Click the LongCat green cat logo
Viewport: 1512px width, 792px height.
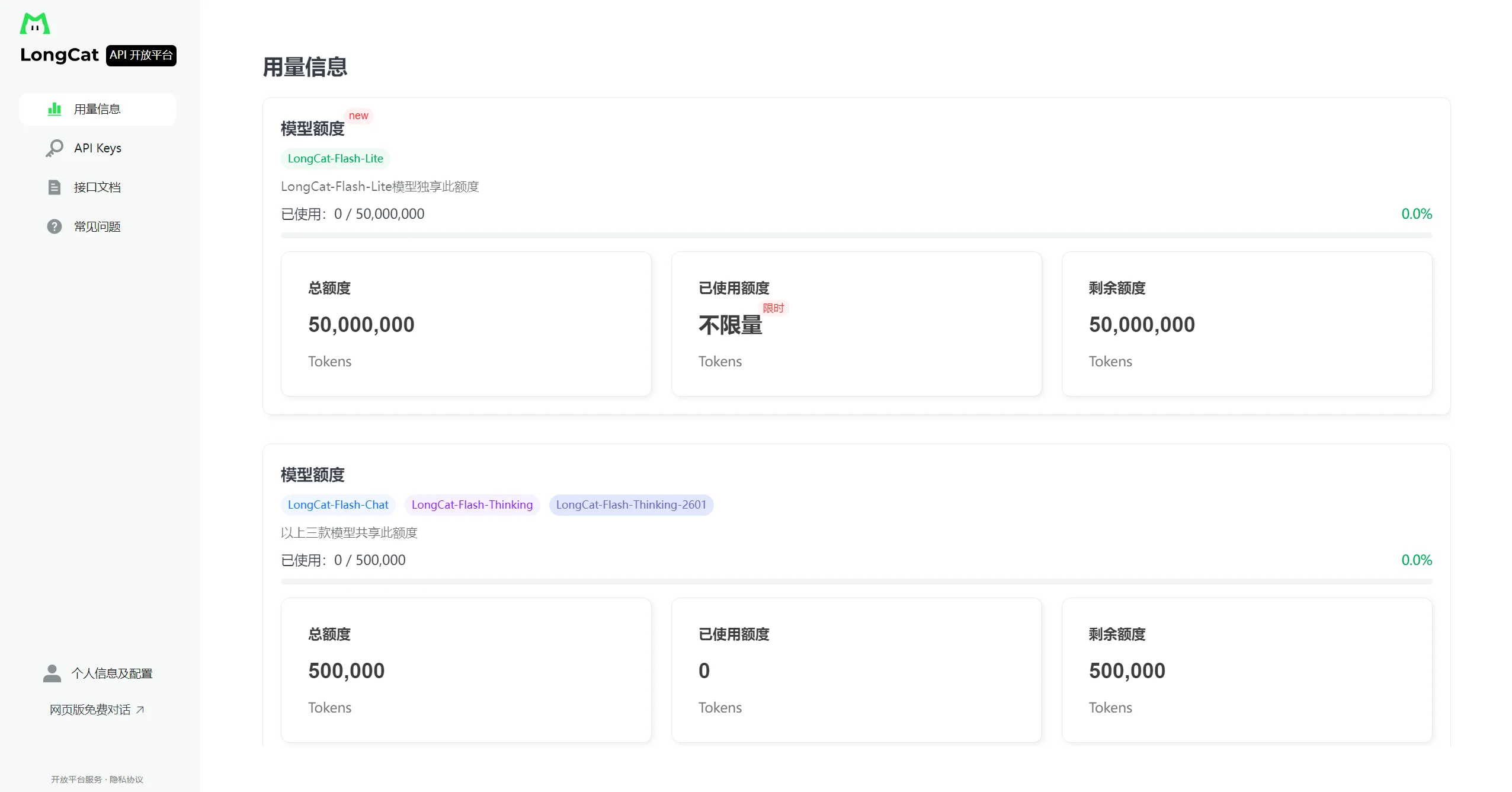click(35, 24)
